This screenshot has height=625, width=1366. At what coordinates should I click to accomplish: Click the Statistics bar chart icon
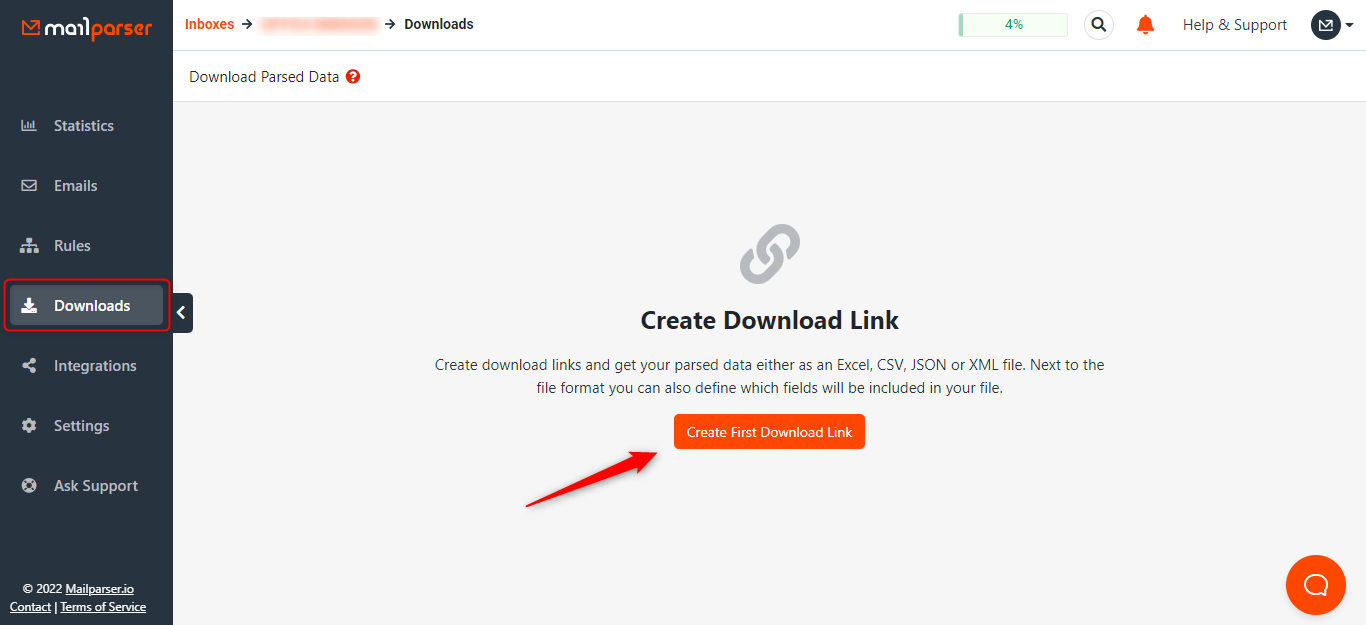tap(29, 126)
